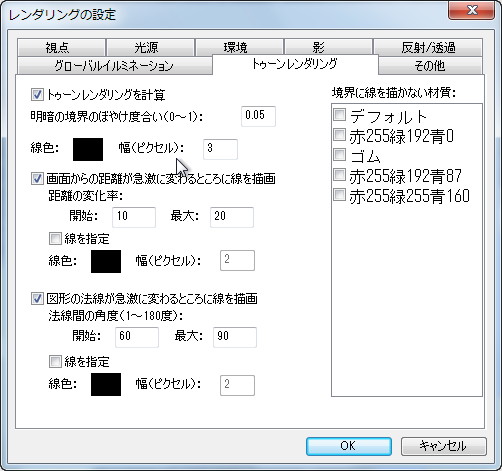Check the 赤255緑192青0 material
The image size is (502, 471).
339,135
